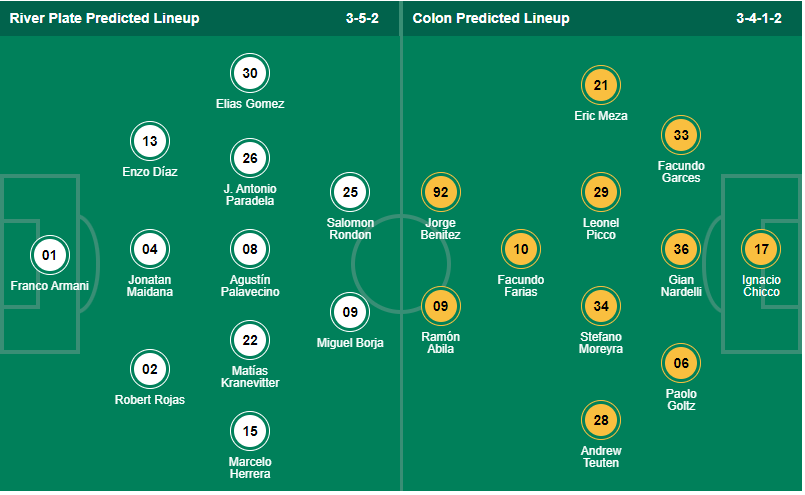Select Andrew Teuten's number 28 badge
The height and width of the screenshot is (495, 805).
pyautogui.click(x=601, y=420)
